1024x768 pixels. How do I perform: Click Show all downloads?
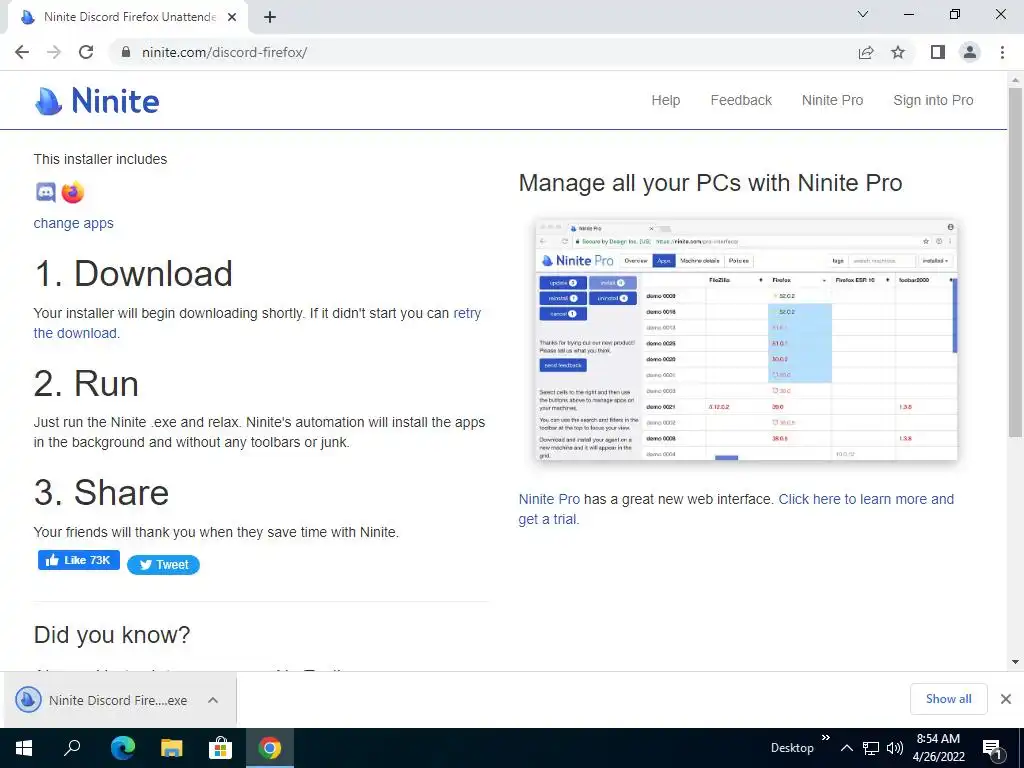[x=948, y=699]
